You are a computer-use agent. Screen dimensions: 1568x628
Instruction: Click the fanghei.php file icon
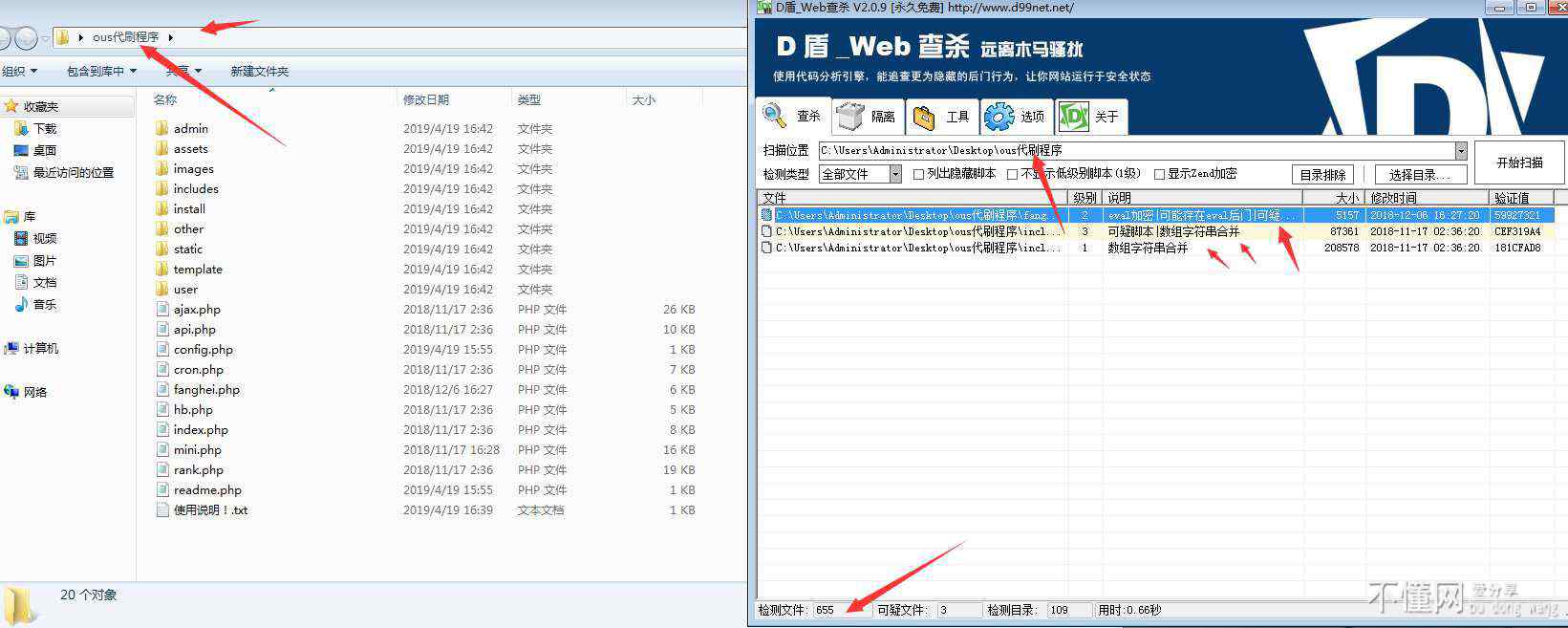pyautogui.click(x=162, y=390)
